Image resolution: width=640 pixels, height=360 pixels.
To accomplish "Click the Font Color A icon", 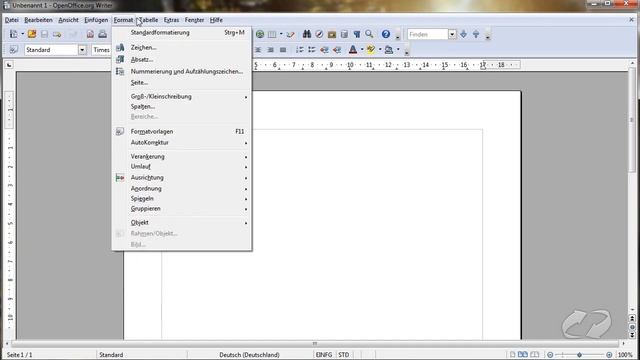I will 353,50.
